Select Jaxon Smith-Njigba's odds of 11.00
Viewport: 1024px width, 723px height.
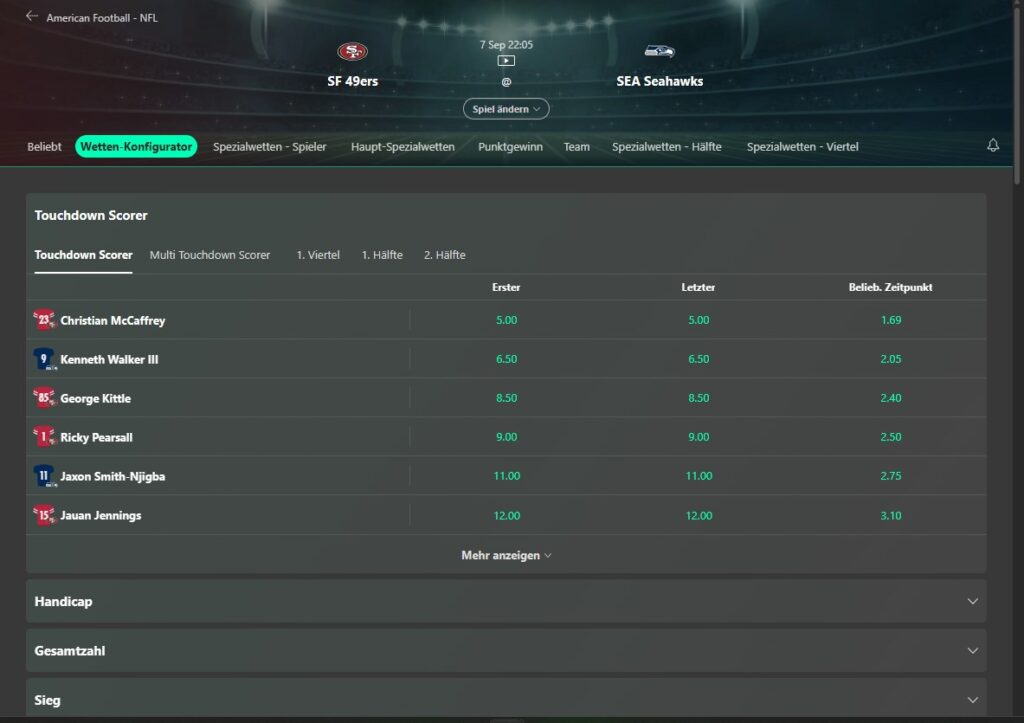[x=506, y=476]
